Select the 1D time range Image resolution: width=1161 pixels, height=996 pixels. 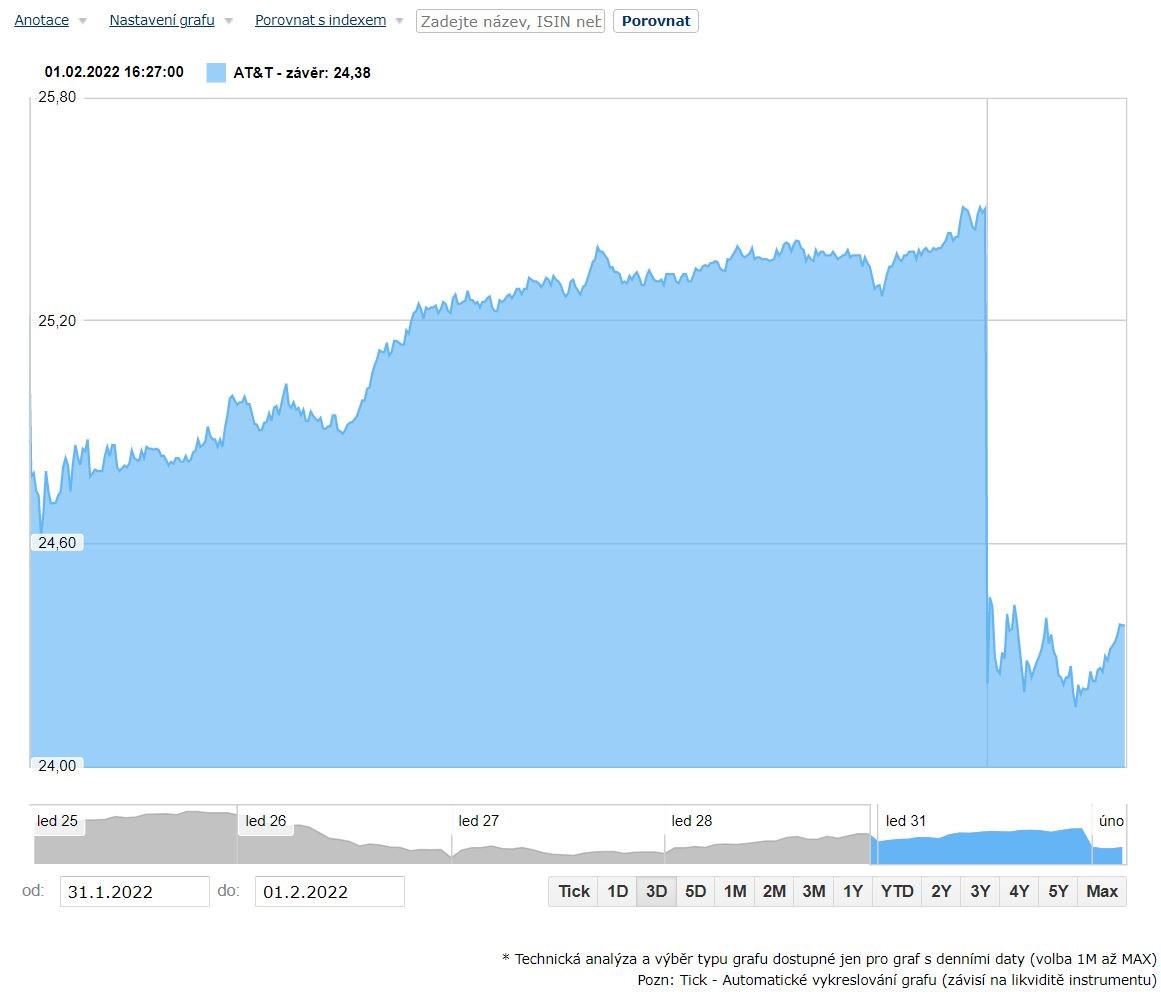coord(618,891)
